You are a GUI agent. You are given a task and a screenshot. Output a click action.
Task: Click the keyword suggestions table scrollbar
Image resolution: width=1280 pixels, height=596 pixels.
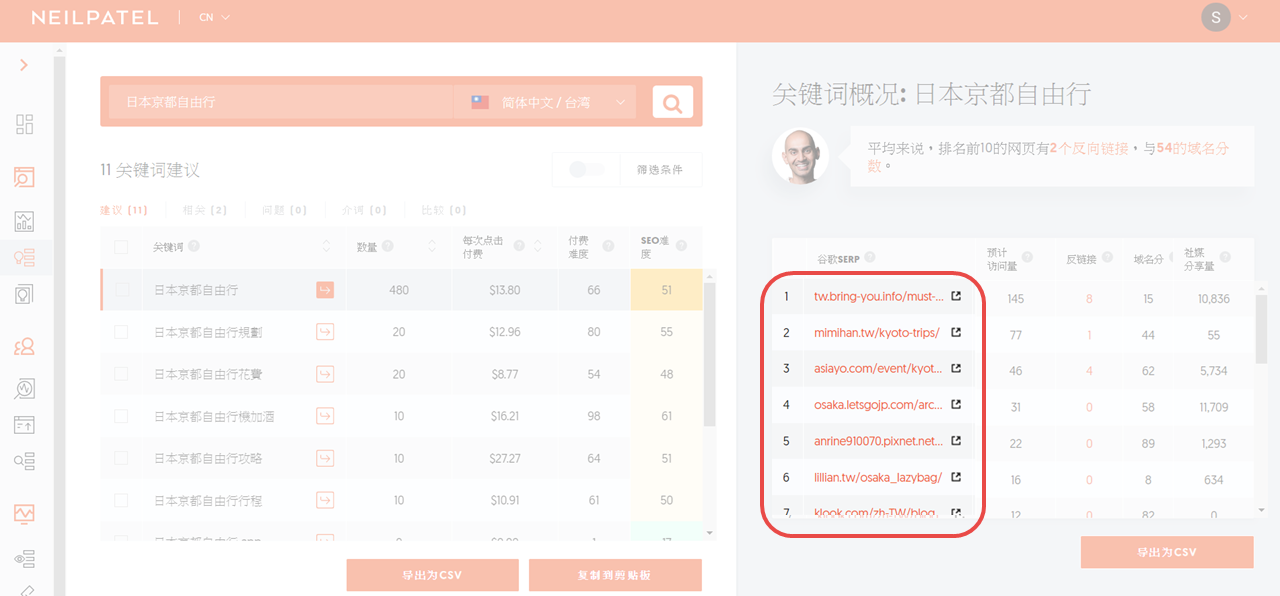coord(710,355)
